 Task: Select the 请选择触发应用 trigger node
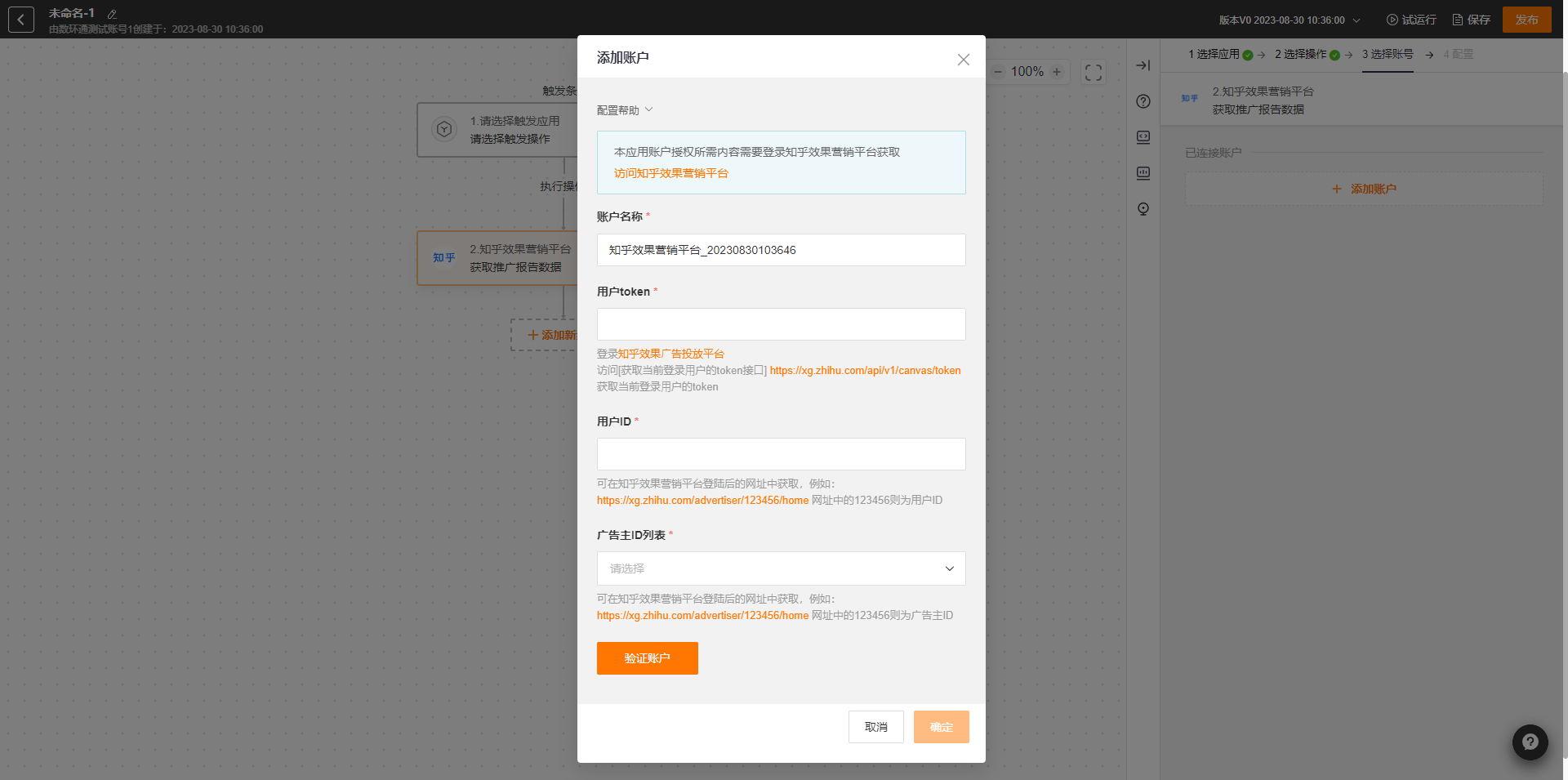point(497,130)
